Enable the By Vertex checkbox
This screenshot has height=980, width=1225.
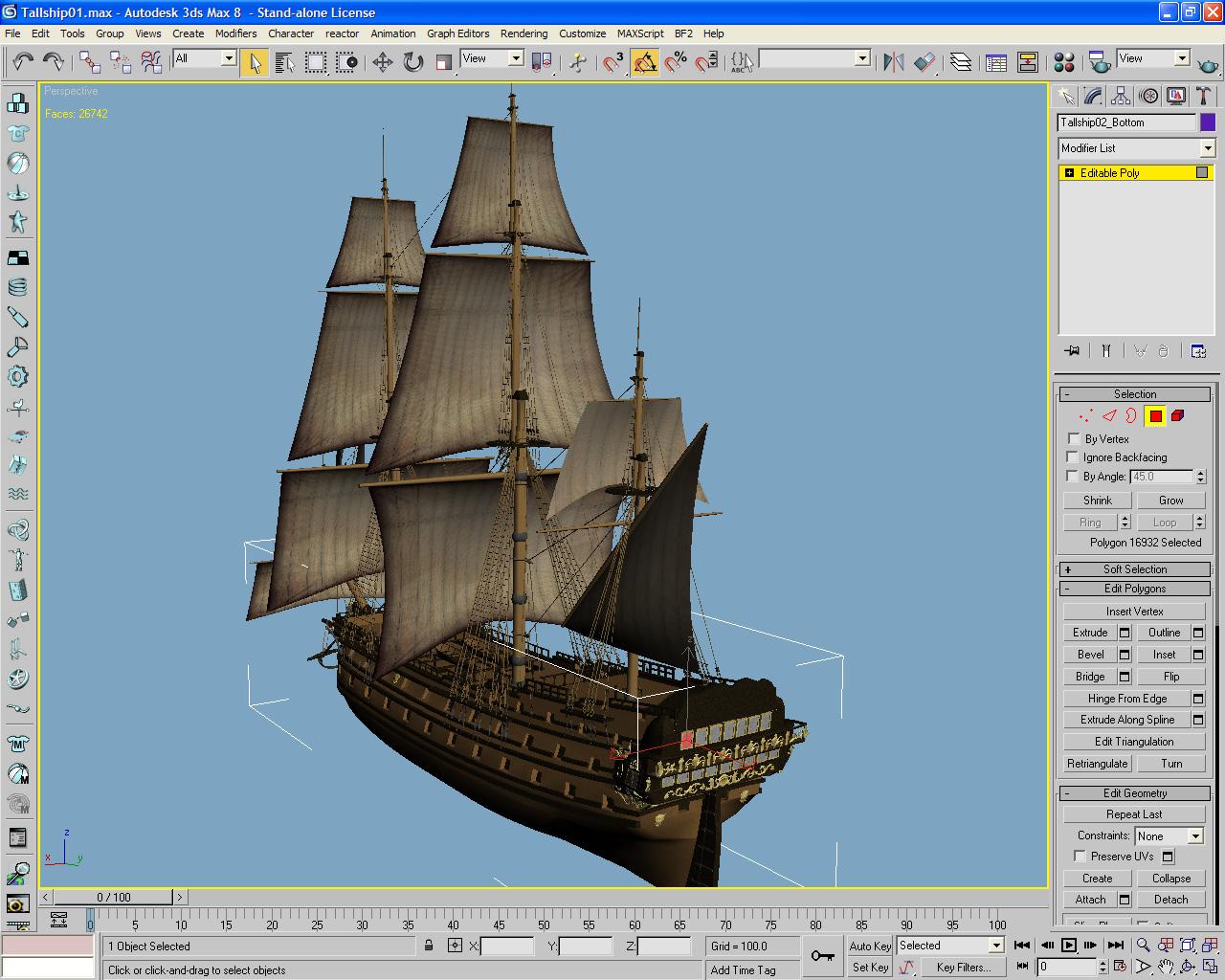[1074, 438]
